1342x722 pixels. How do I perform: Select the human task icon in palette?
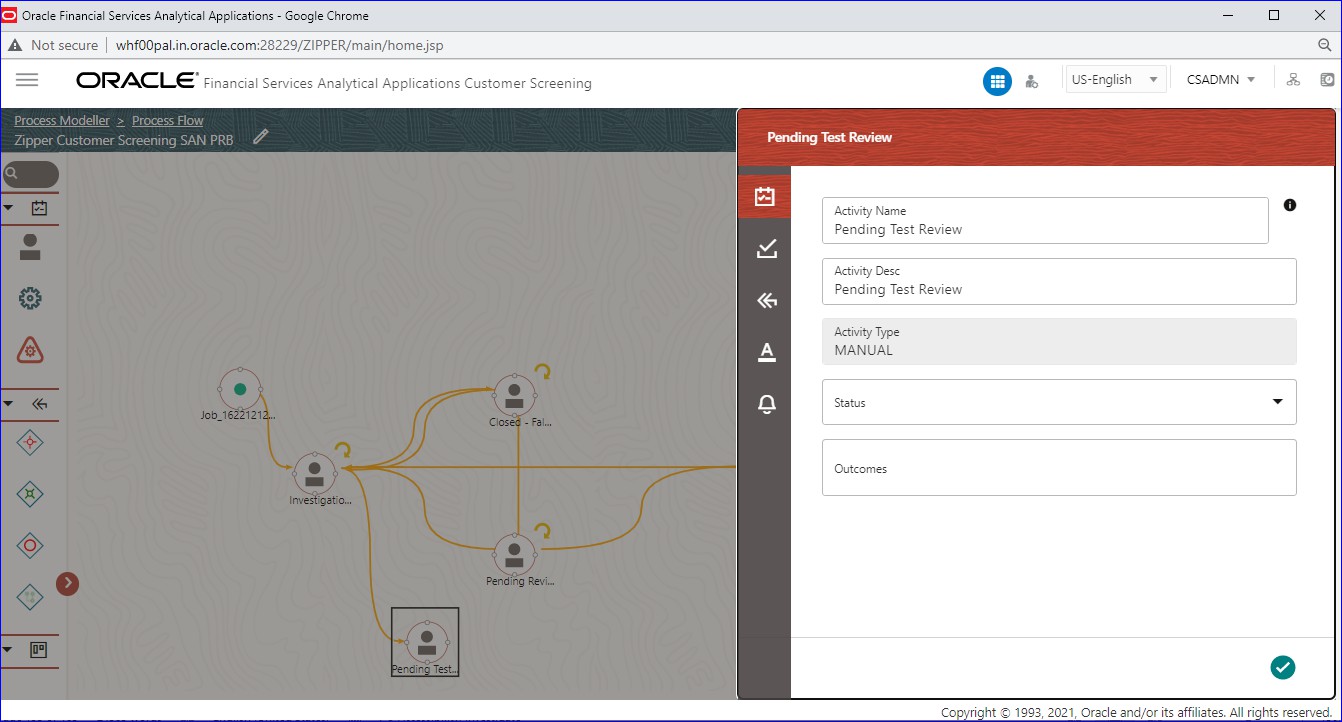pos(30,246)
